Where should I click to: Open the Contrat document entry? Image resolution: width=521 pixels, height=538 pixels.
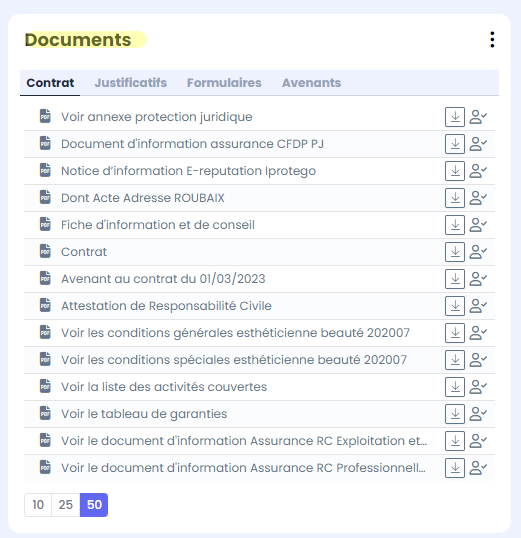click(x=84, y=252)
